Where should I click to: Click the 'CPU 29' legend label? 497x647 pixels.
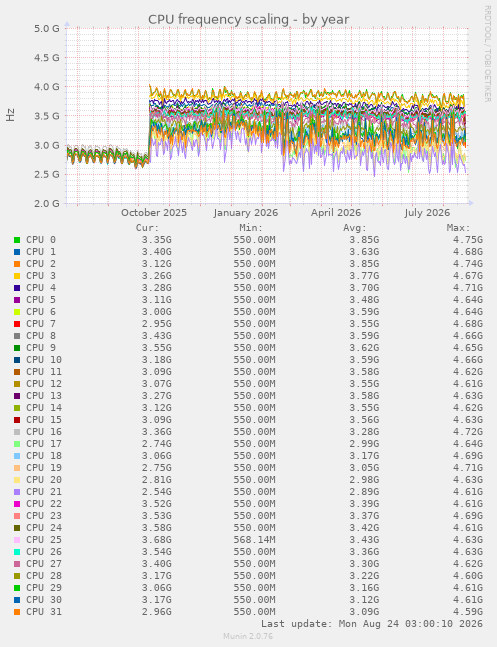pyautogui.click(x=44, y=587)
